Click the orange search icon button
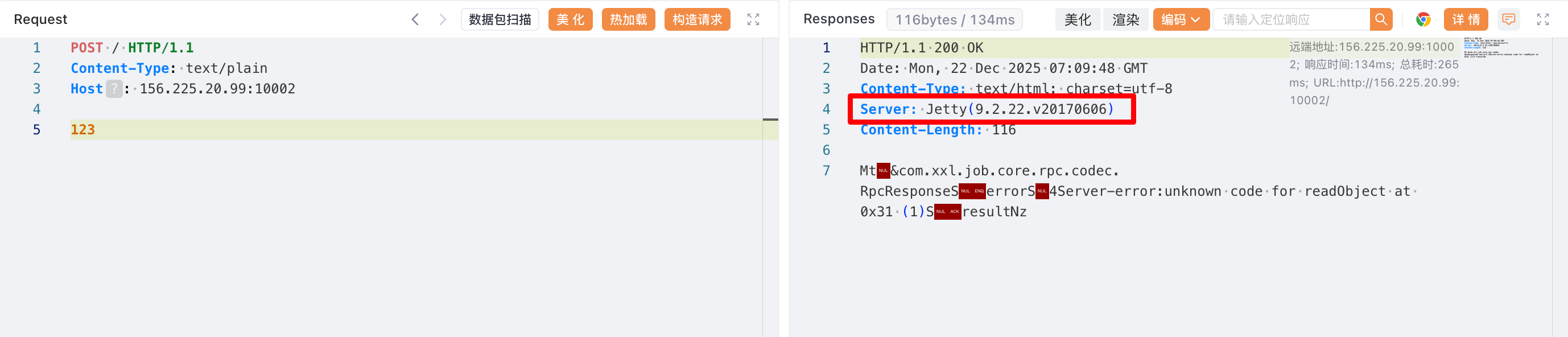Image resolution: width=1568 pixels, height=337 pixels. [x=1380, y=19]
